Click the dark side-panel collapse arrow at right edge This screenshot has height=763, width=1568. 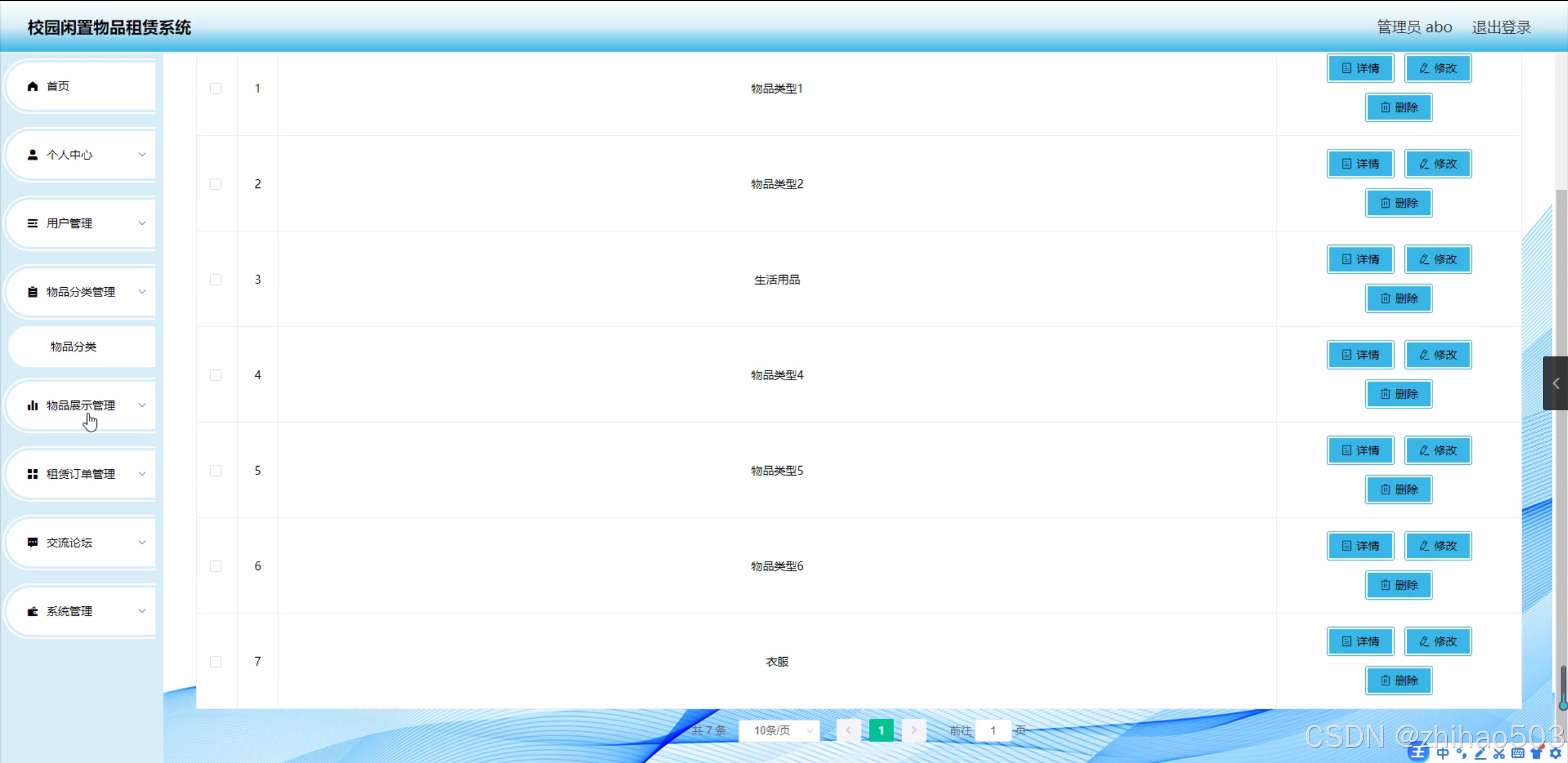click(x=1555, y=383)
